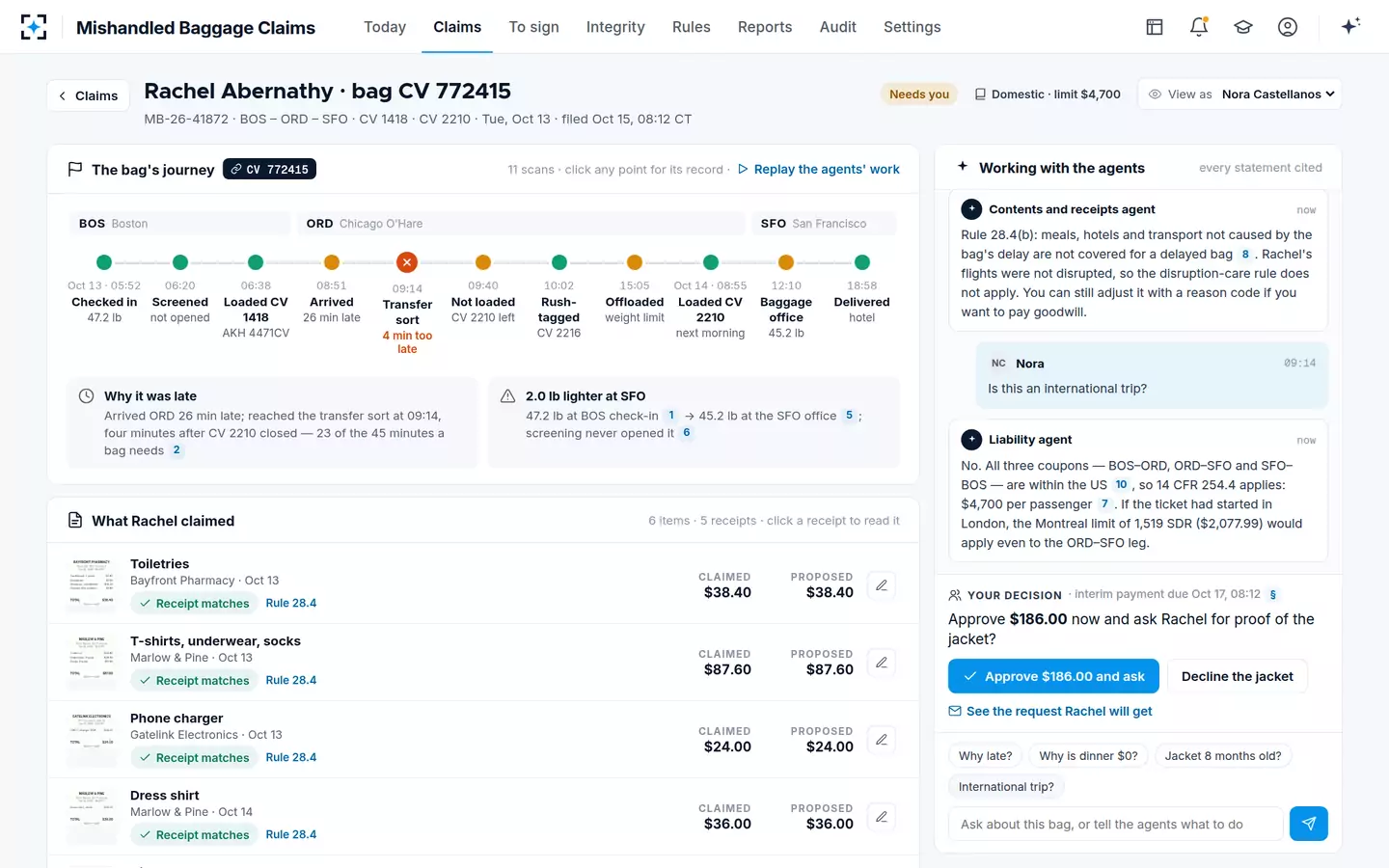Select the Transfer sort 09:14 journey point
This screenshot has width=1389, height=868.
[x=407, y=262]
